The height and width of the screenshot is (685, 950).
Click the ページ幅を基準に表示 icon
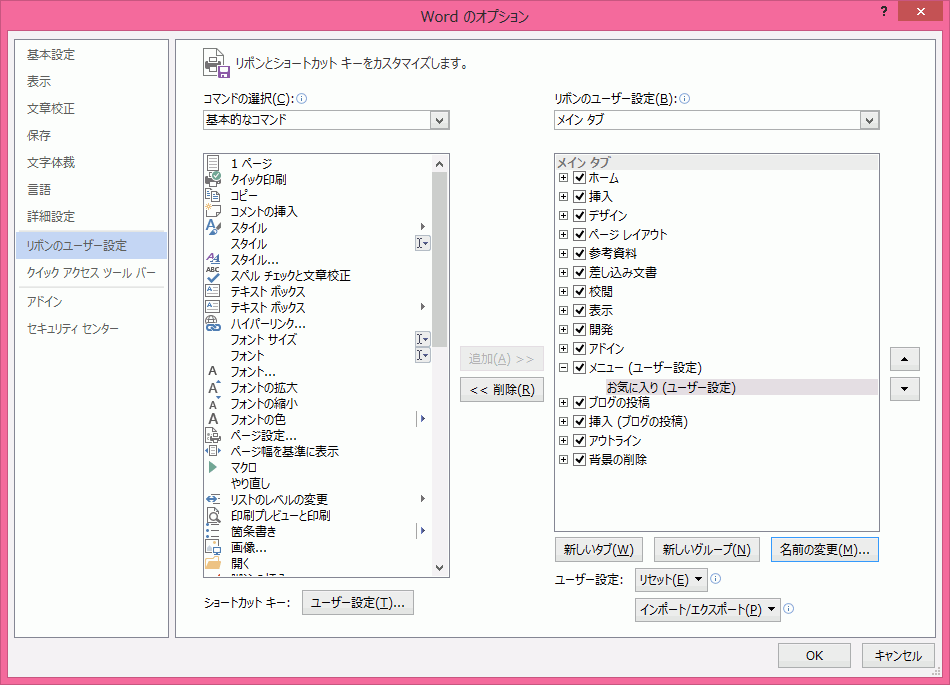(x=213, y=451)
